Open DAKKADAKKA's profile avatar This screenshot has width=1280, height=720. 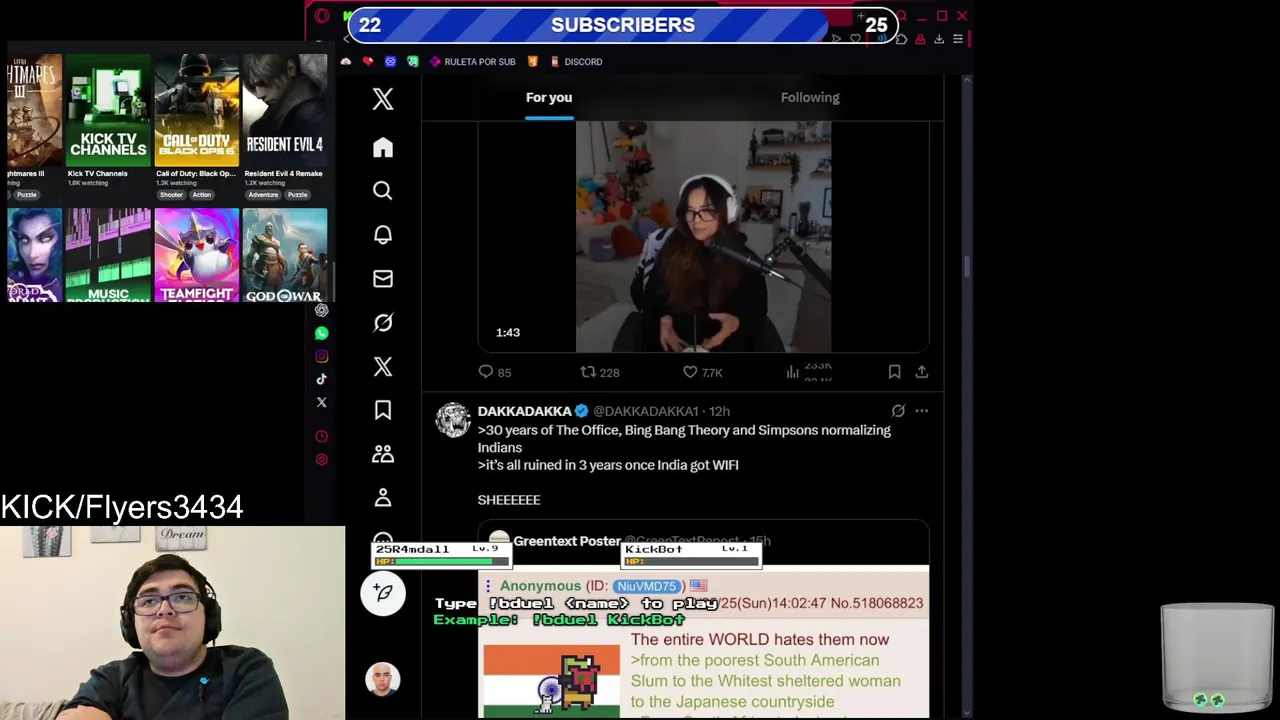(x=453, y=420)
